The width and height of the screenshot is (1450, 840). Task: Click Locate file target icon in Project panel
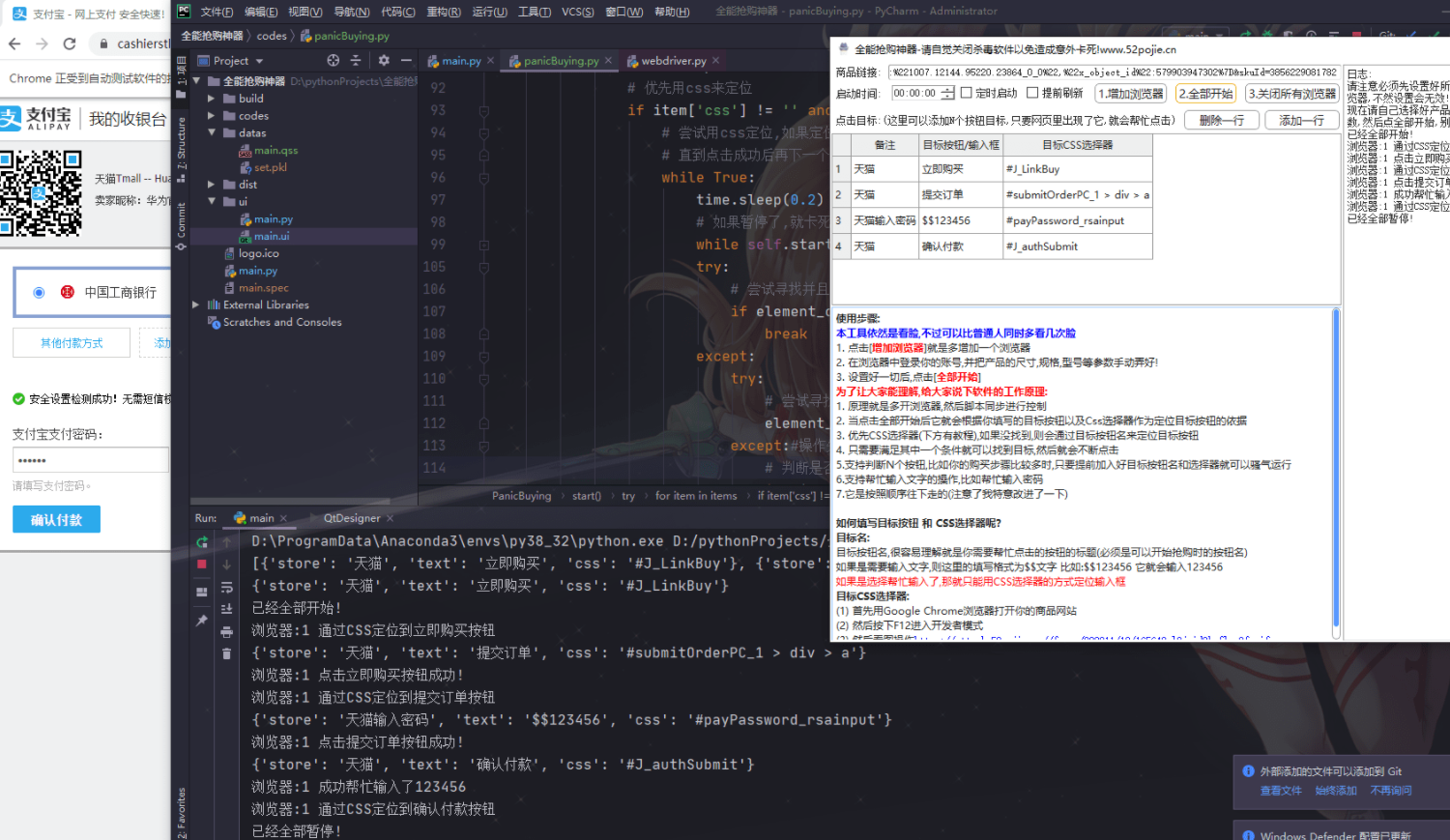coord(333,60)
